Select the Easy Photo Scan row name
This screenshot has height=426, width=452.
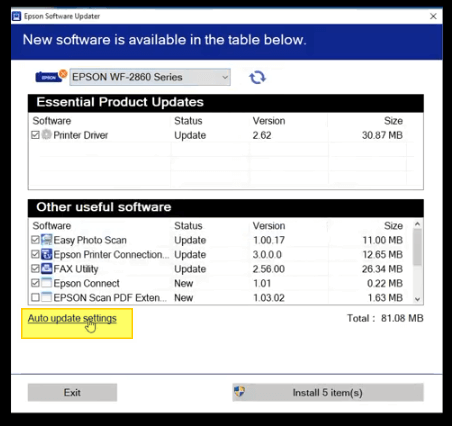pos(90,240)
